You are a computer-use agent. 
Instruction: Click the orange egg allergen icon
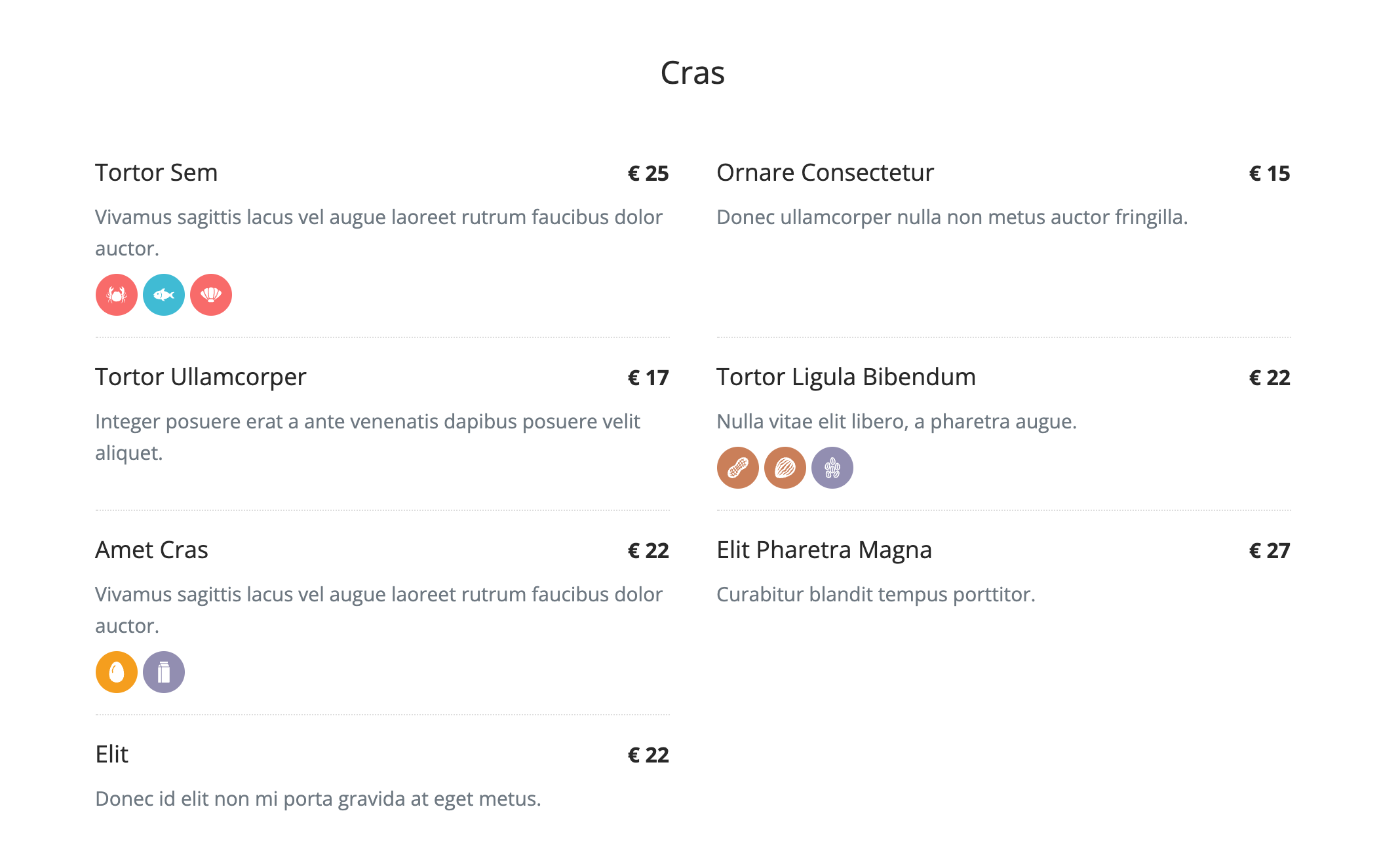pos(117,672)
